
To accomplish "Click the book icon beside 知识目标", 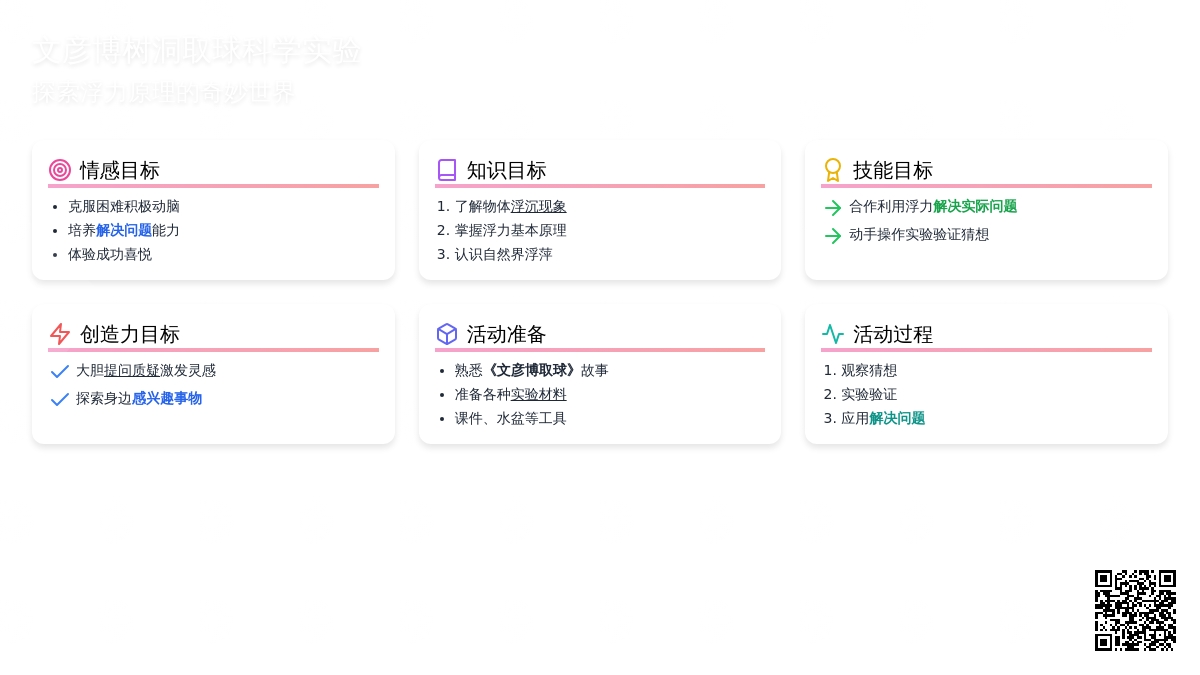I will coord(447,170).
